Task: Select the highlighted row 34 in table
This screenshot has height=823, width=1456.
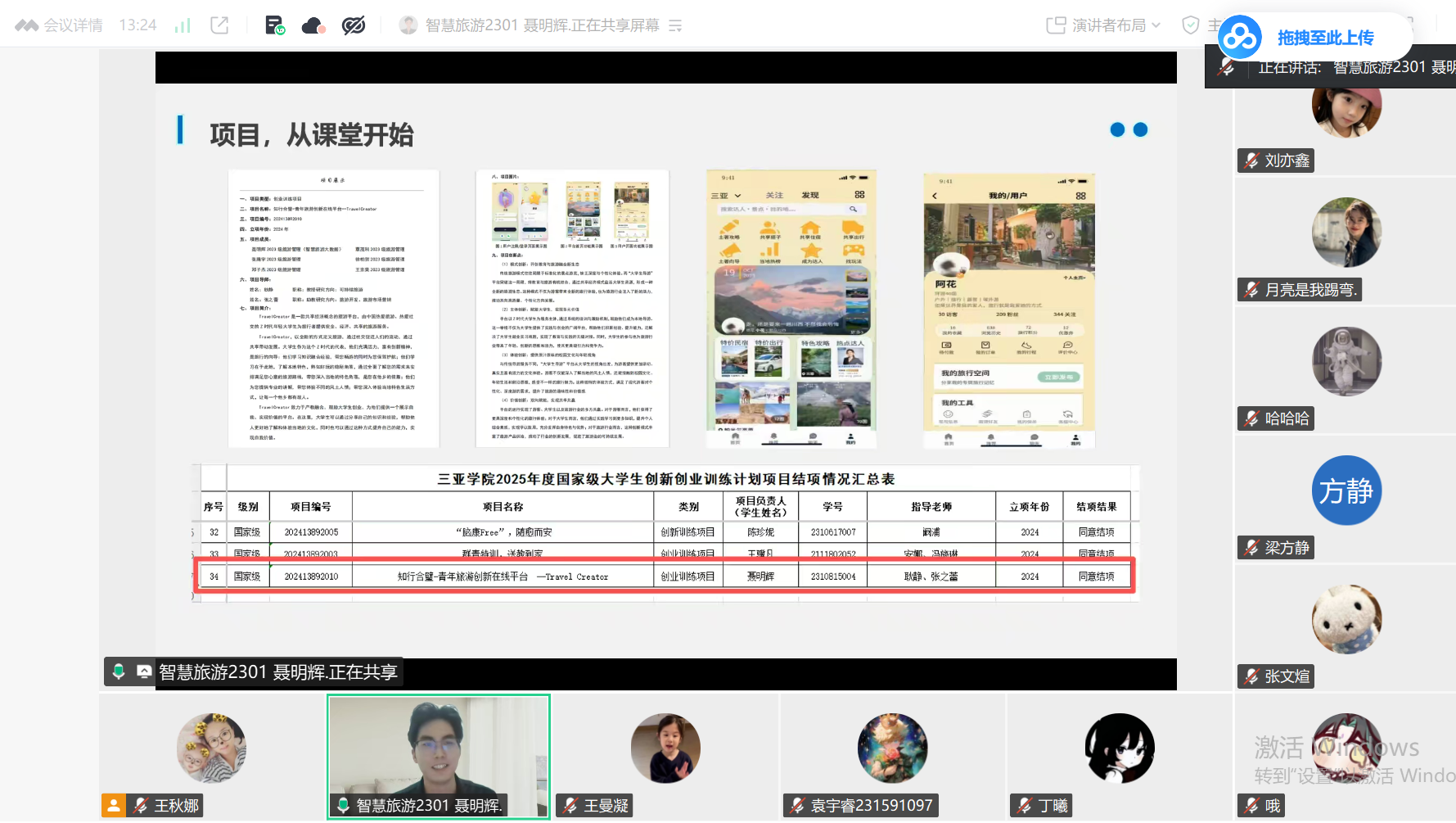Action: tap(665, 576)
